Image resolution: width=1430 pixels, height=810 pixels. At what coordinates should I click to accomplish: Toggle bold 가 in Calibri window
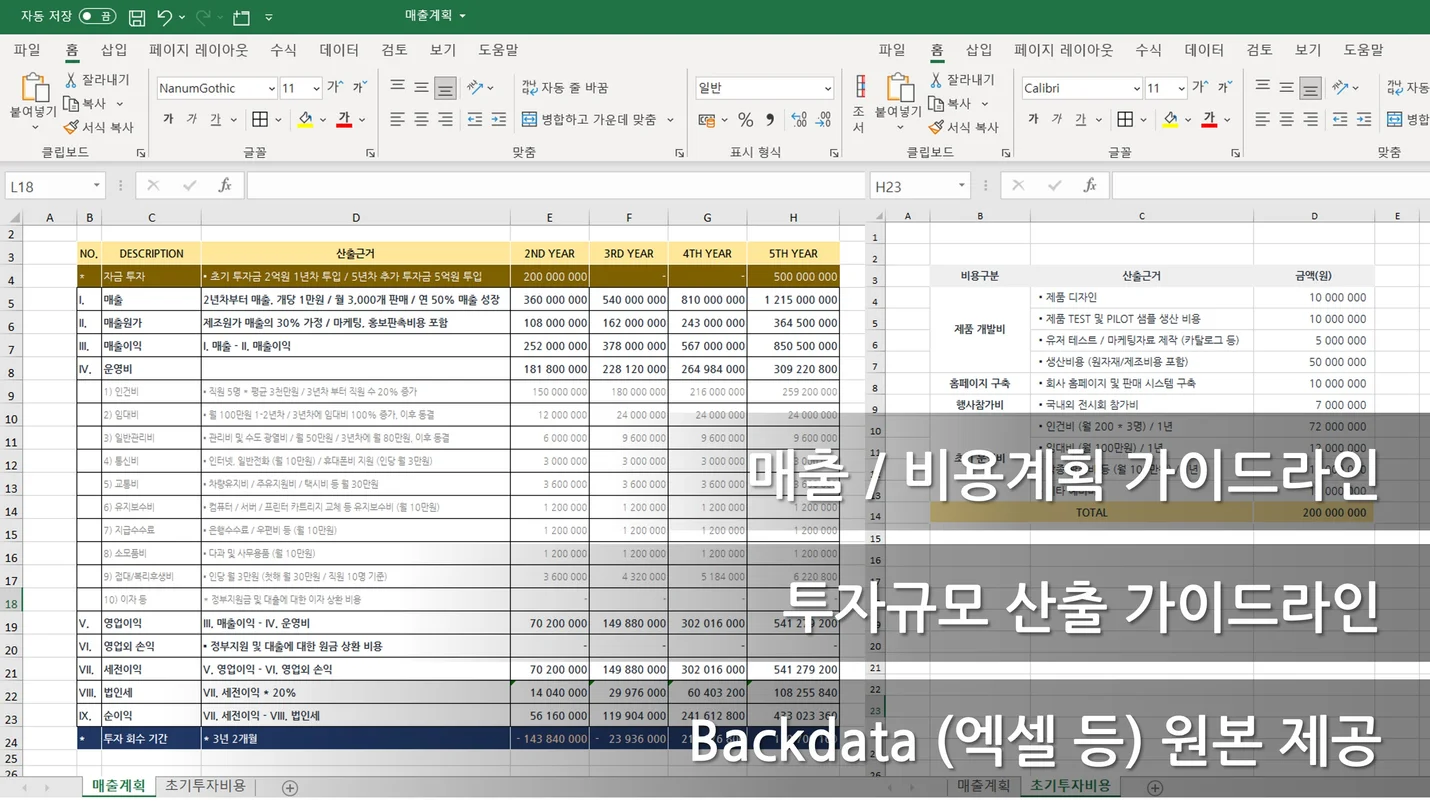click(1033, 120)
